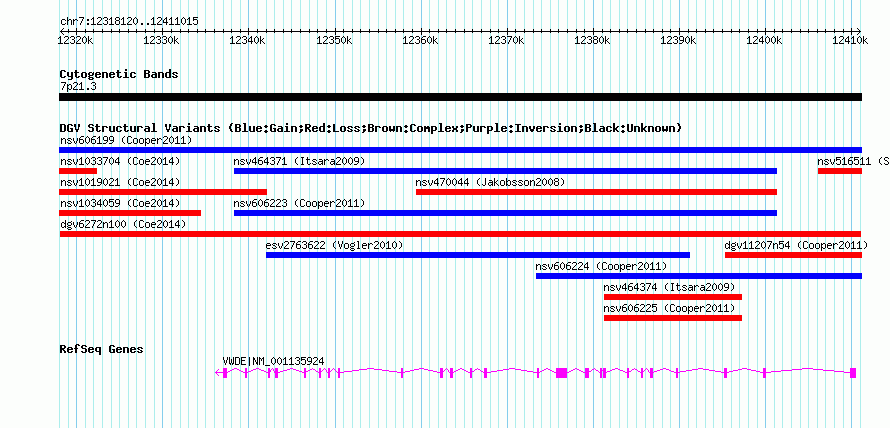
Task: Select the red nsv516511 loss bar
Action: pyautogui.click(x=840, y=171)
